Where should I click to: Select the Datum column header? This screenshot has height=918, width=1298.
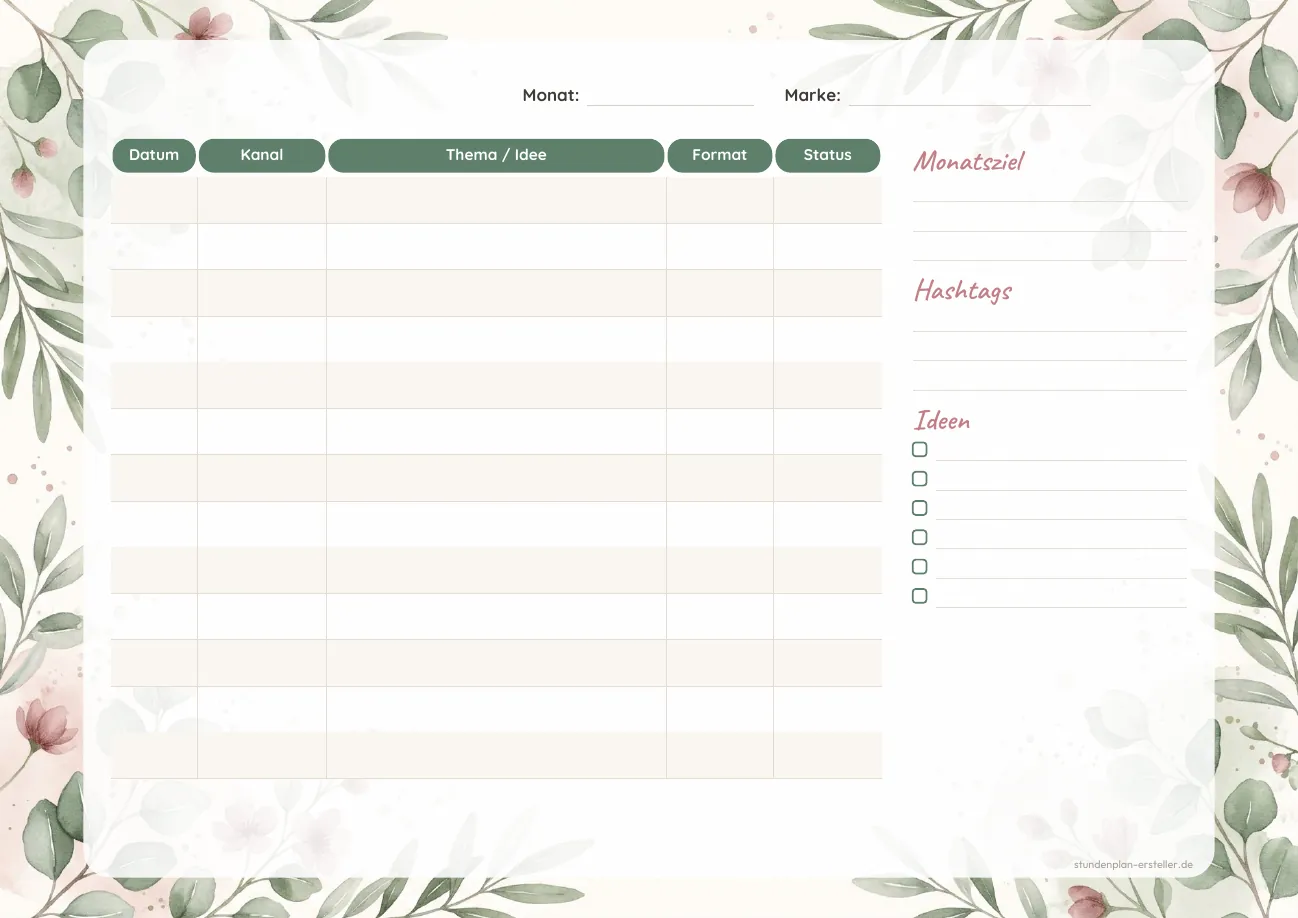pyautogui.click(x=154, y=155)
